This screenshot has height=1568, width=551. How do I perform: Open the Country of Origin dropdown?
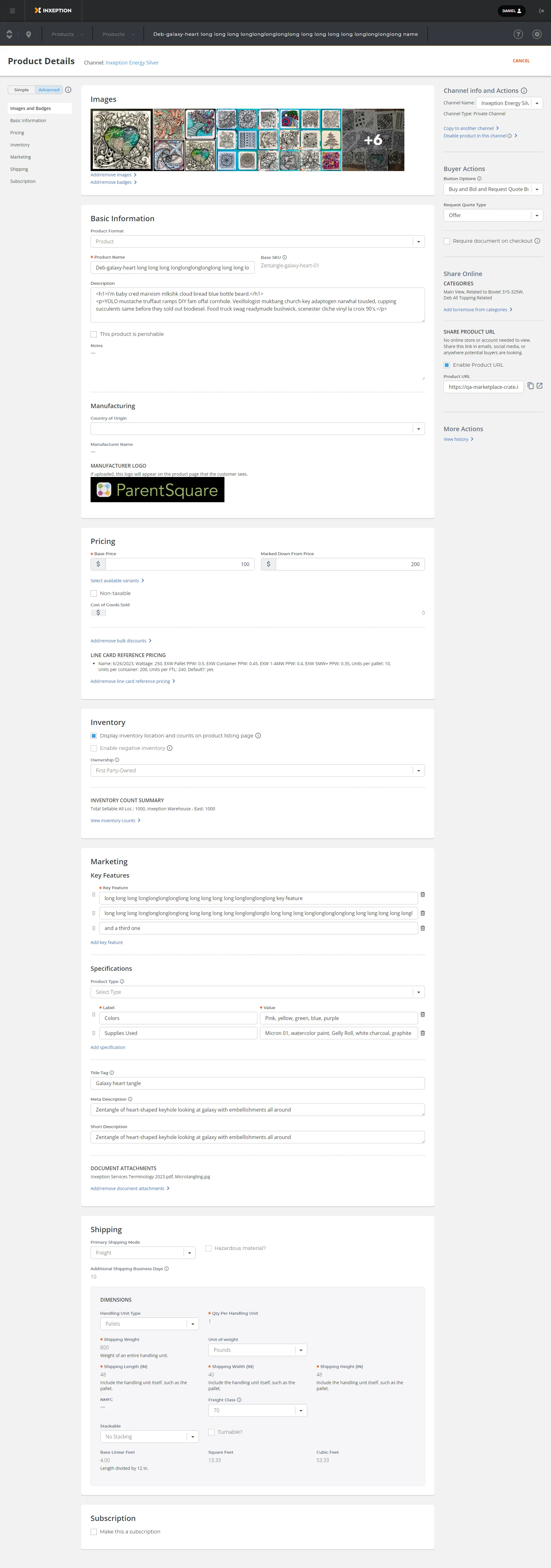(257, 428)
